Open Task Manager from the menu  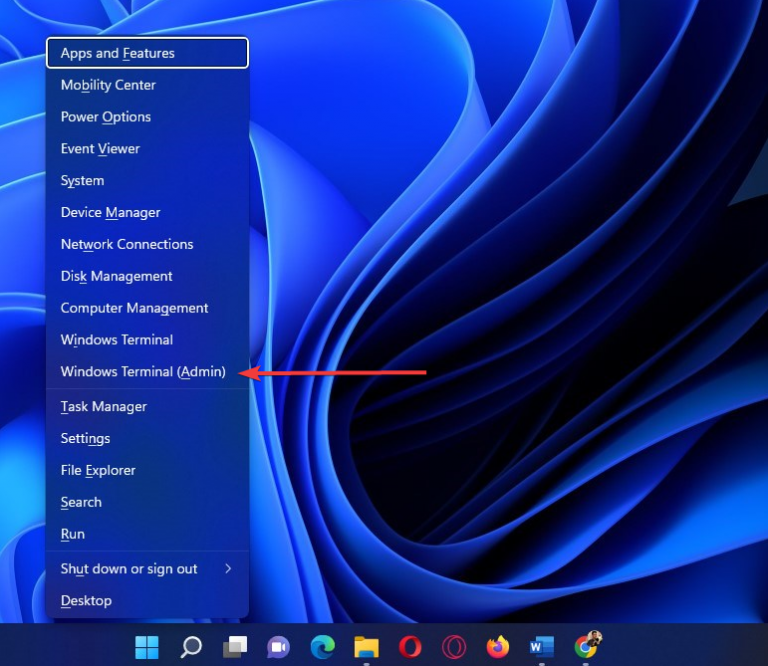(147, 406)
